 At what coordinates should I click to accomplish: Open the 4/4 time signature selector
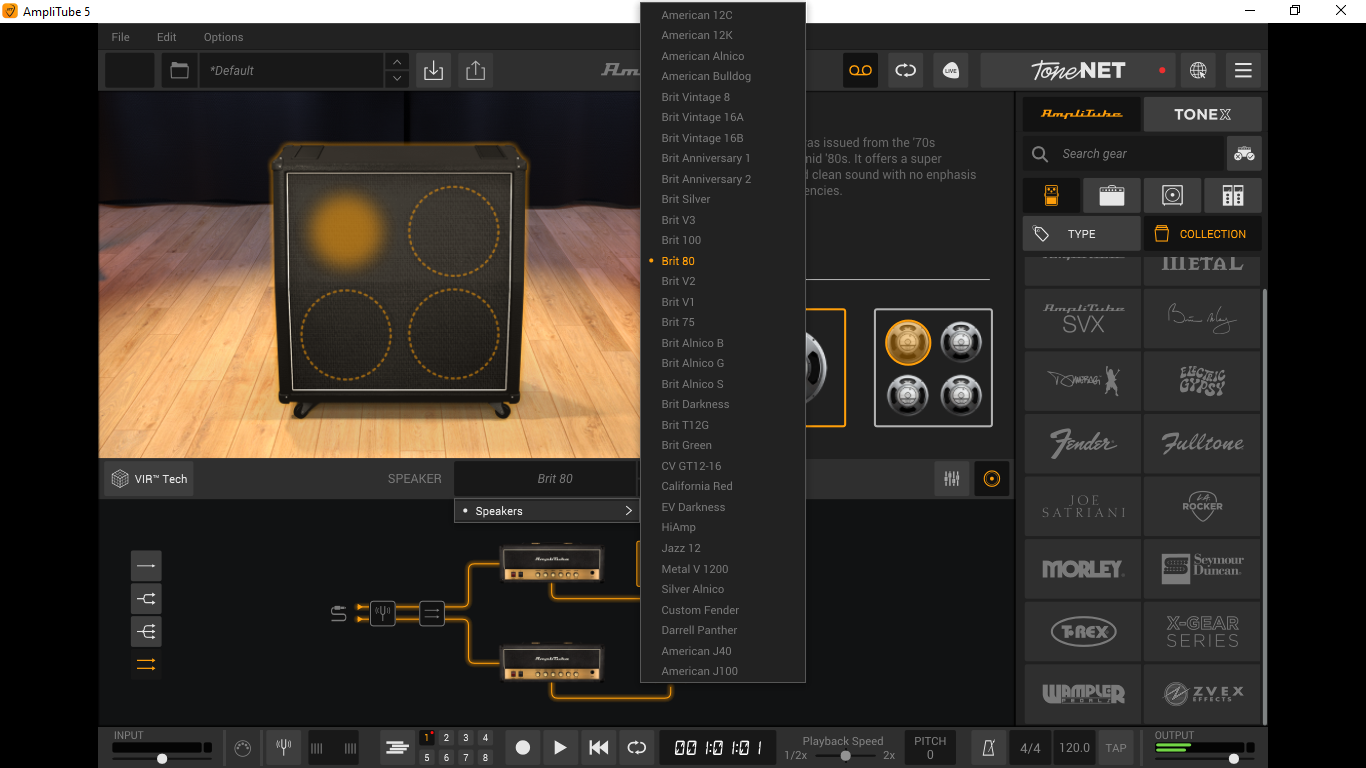[x=1030, y=747]
